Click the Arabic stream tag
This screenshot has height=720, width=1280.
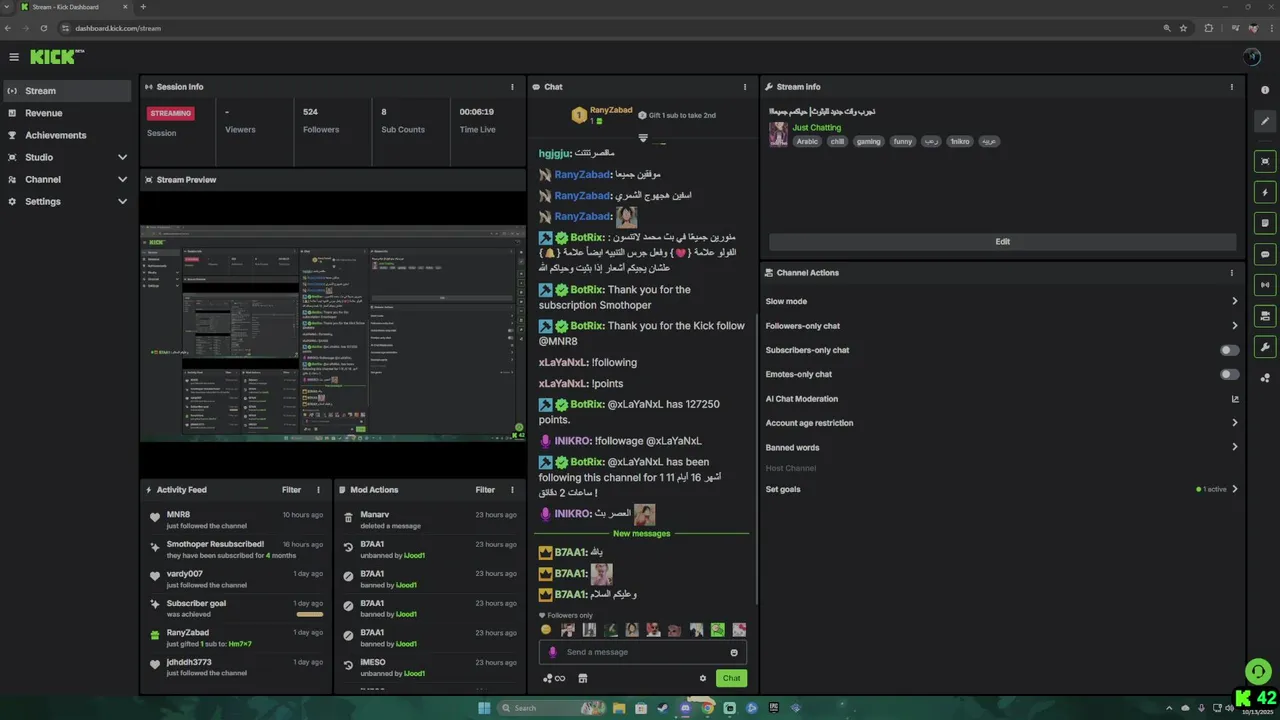807,142
